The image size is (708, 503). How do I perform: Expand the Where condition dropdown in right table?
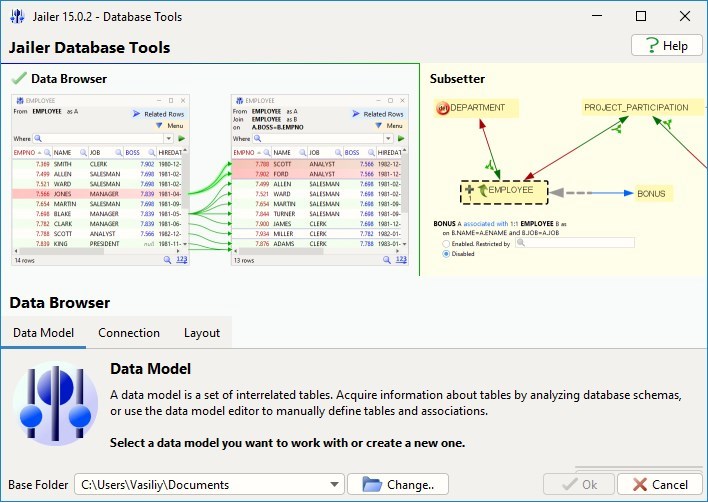[x=389, y=139]
